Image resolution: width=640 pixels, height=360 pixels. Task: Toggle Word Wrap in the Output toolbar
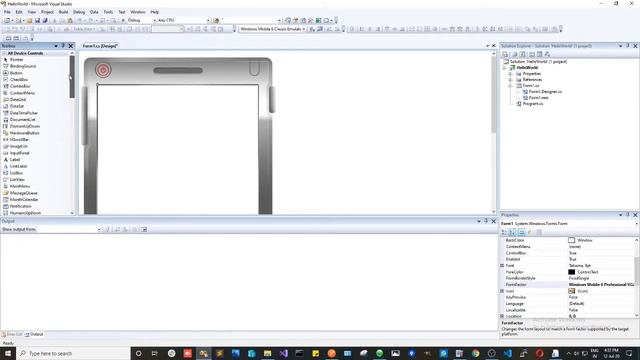(x=144, y=229)
